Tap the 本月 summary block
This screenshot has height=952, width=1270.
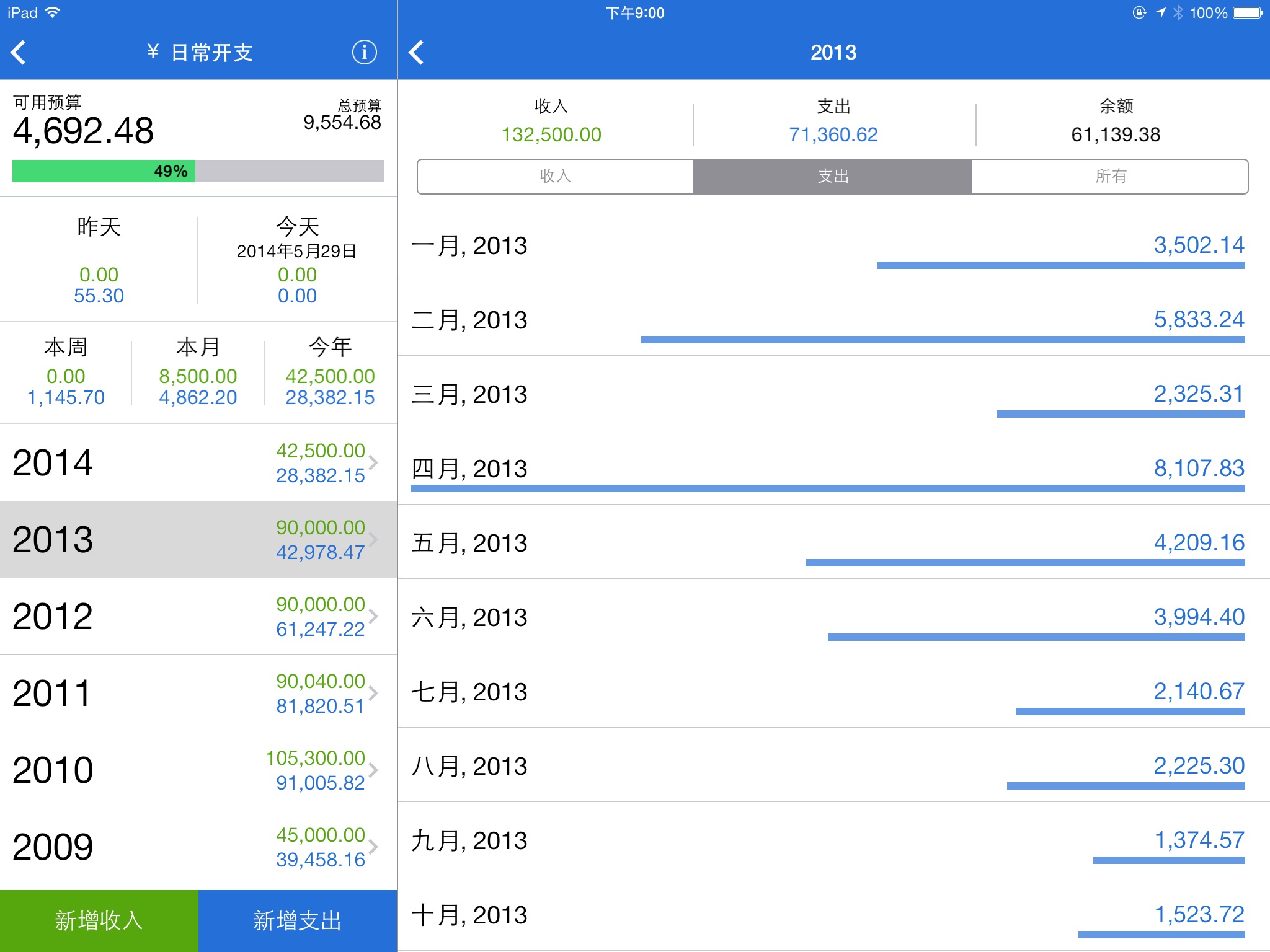[198, 372]
